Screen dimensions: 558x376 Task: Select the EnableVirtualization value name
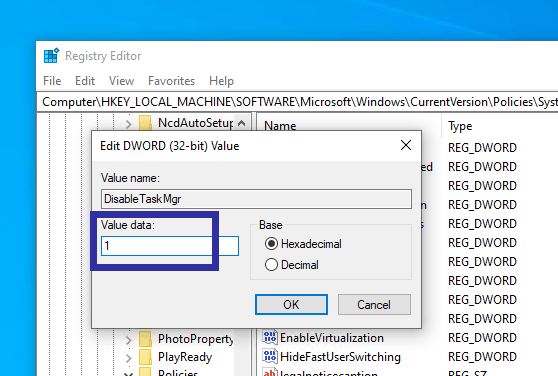332,338
